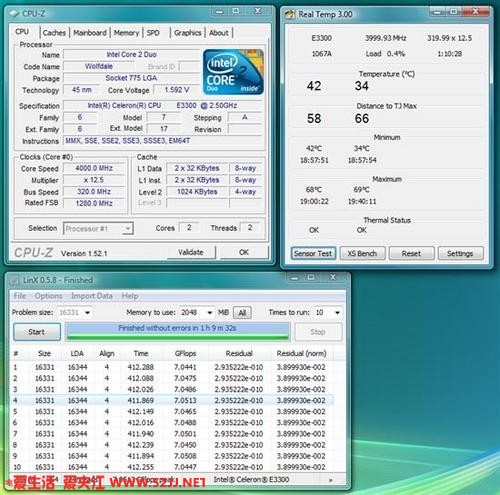
Task: Switch to the Caches tab in CPU-Z
Action: click(54, 33)
